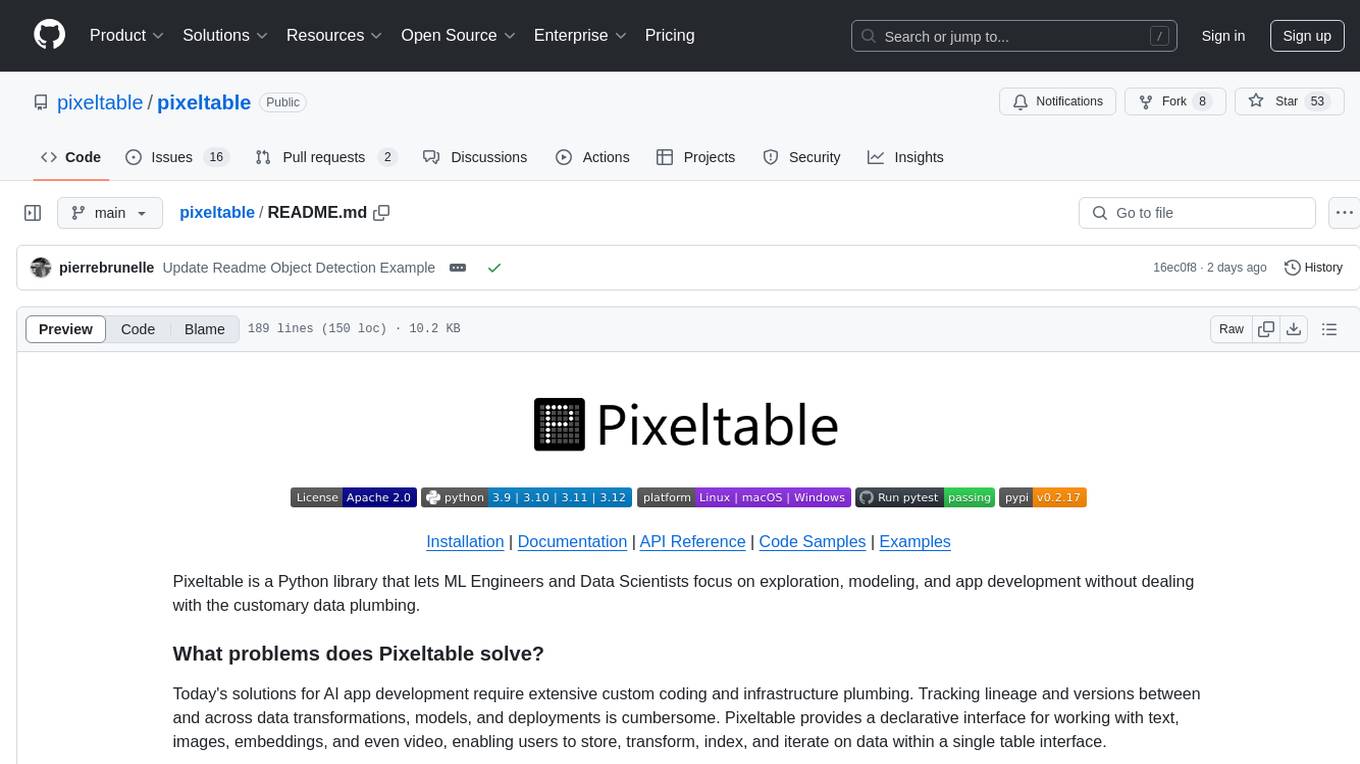Click the '189 lines (150 loc) · 10.2 KB' text
The height and width of the screenshot is (764, 1360).
[353, 329]
